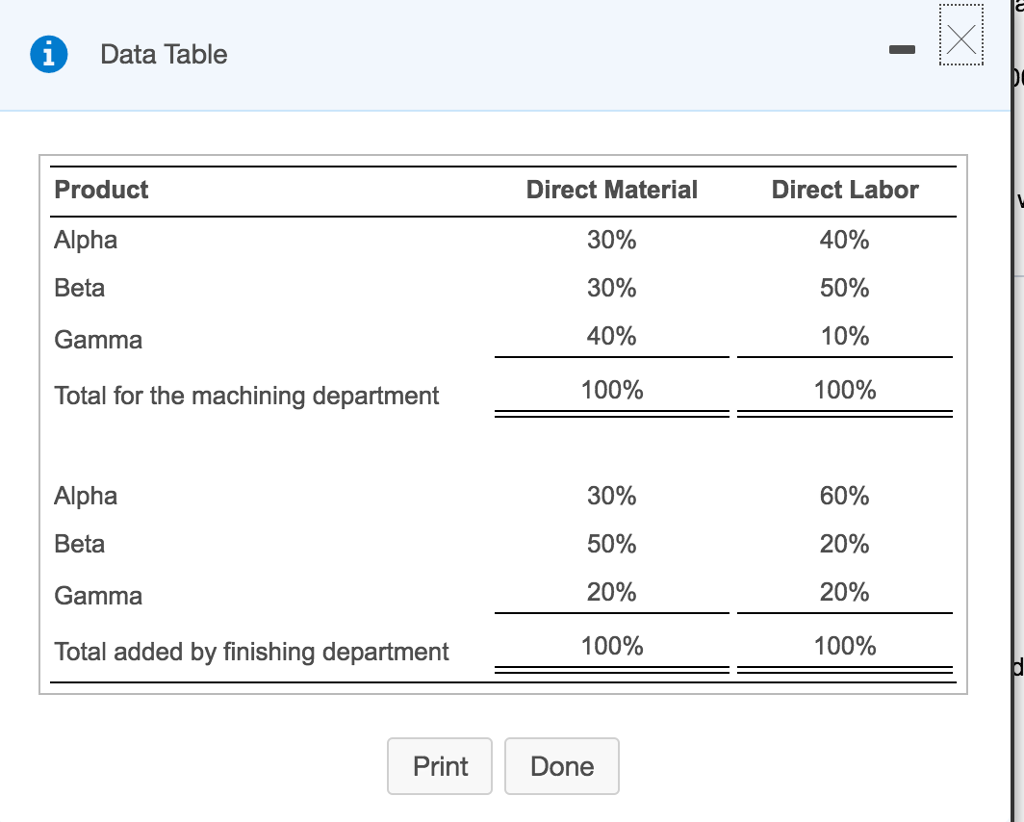
Task: Select the Data Table title text
Action: (163, 55)
